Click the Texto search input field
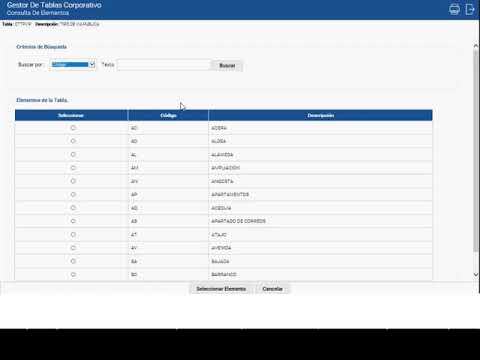This screenshot has width=480, height=360. pos(164,65)
